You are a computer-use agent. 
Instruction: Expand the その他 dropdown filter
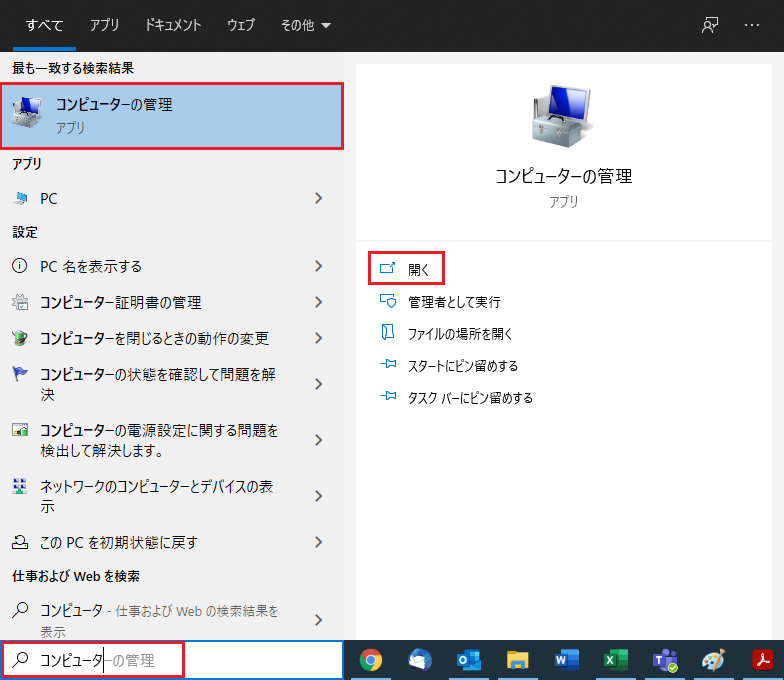tap(305, 25)
